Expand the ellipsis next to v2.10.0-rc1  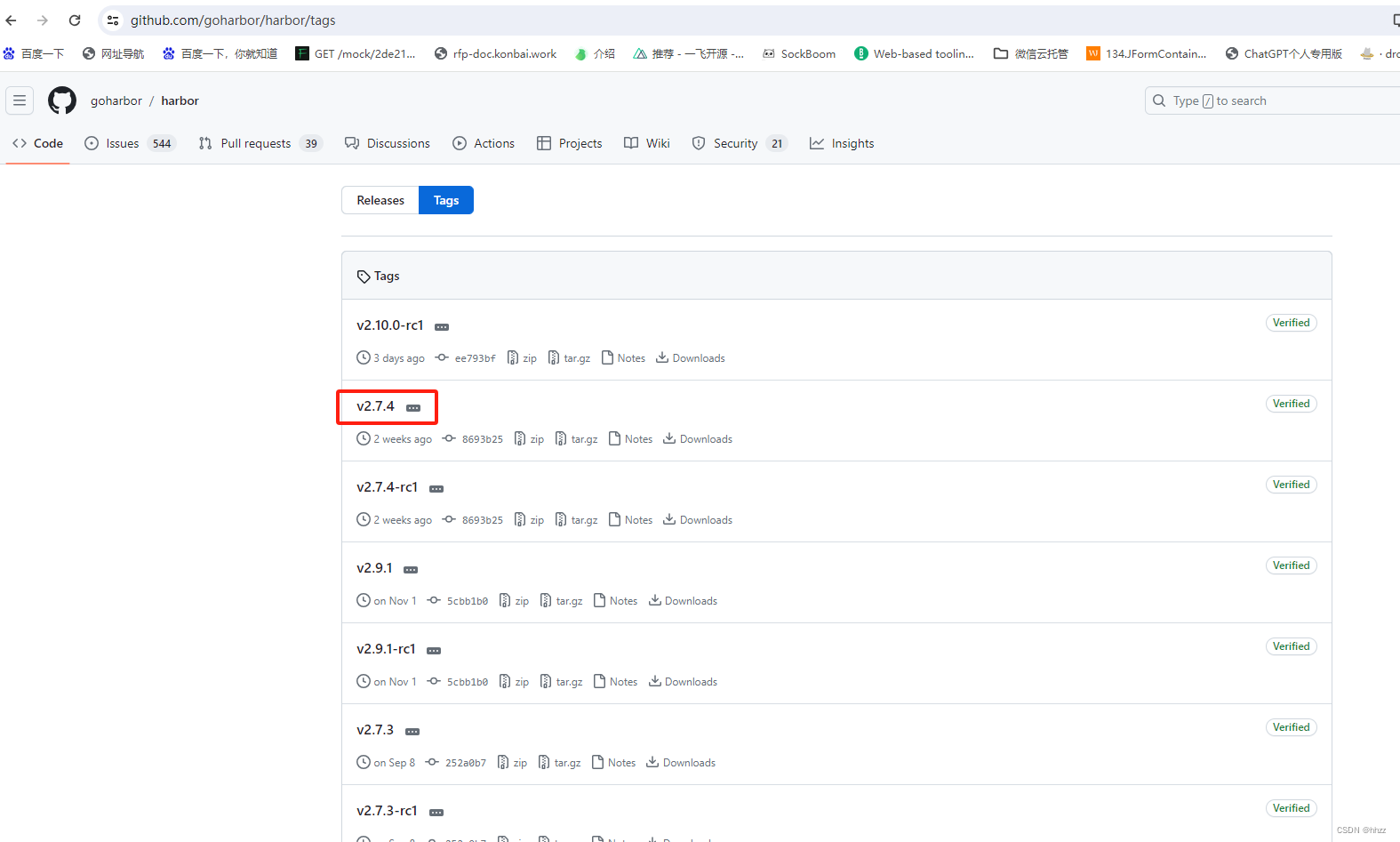point(442,327)
